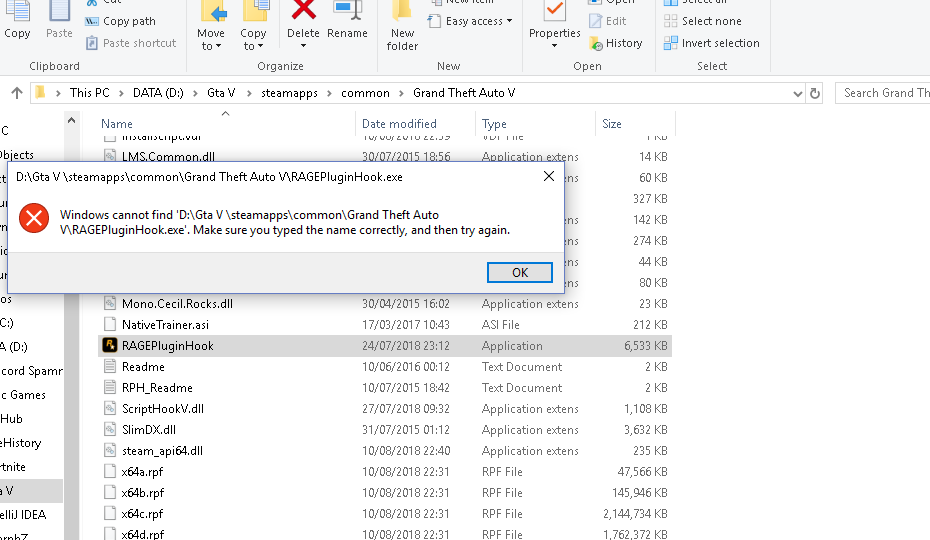The width and height of the screenshot is (930, 540).
Task: Open file History
Action: (x=616, y=43)
